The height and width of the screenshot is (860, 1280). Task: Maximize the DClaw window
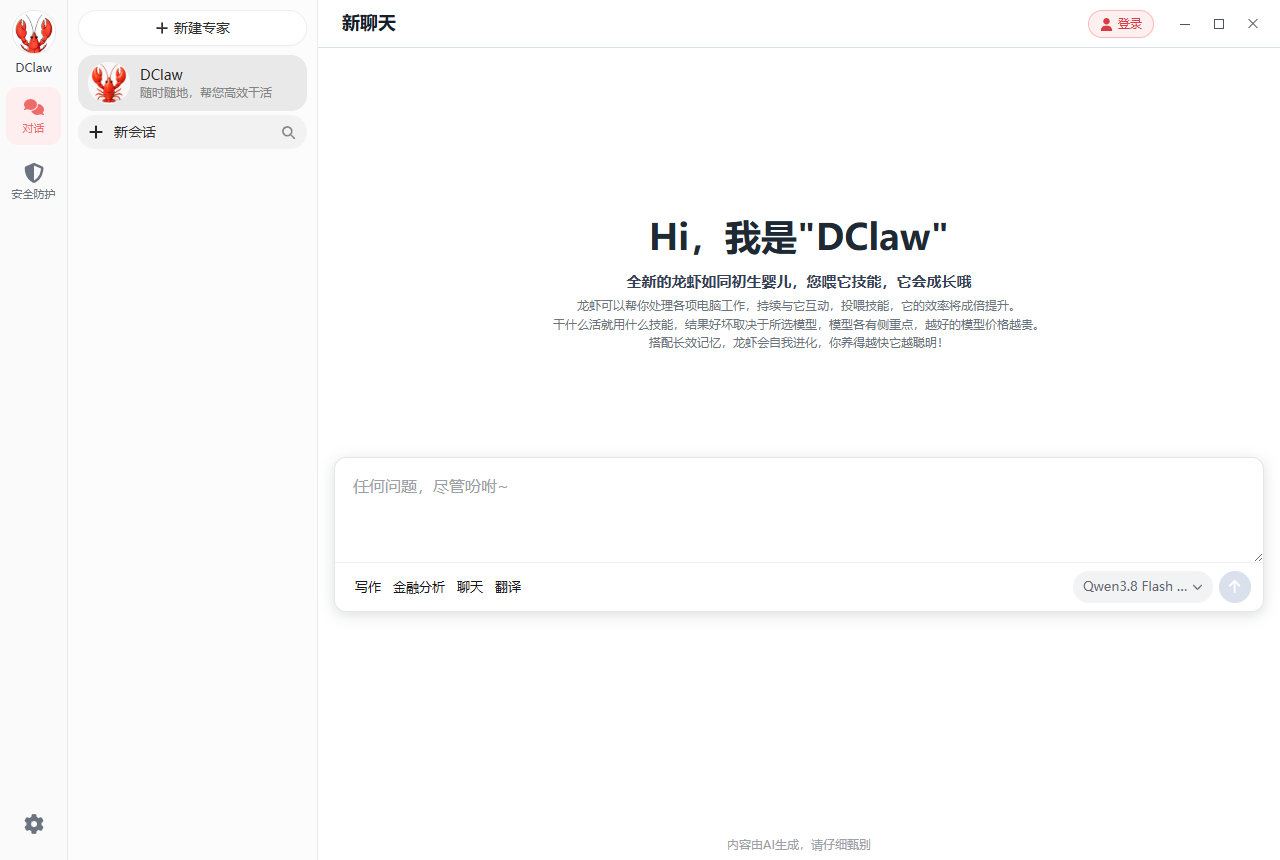(1219, 24)
